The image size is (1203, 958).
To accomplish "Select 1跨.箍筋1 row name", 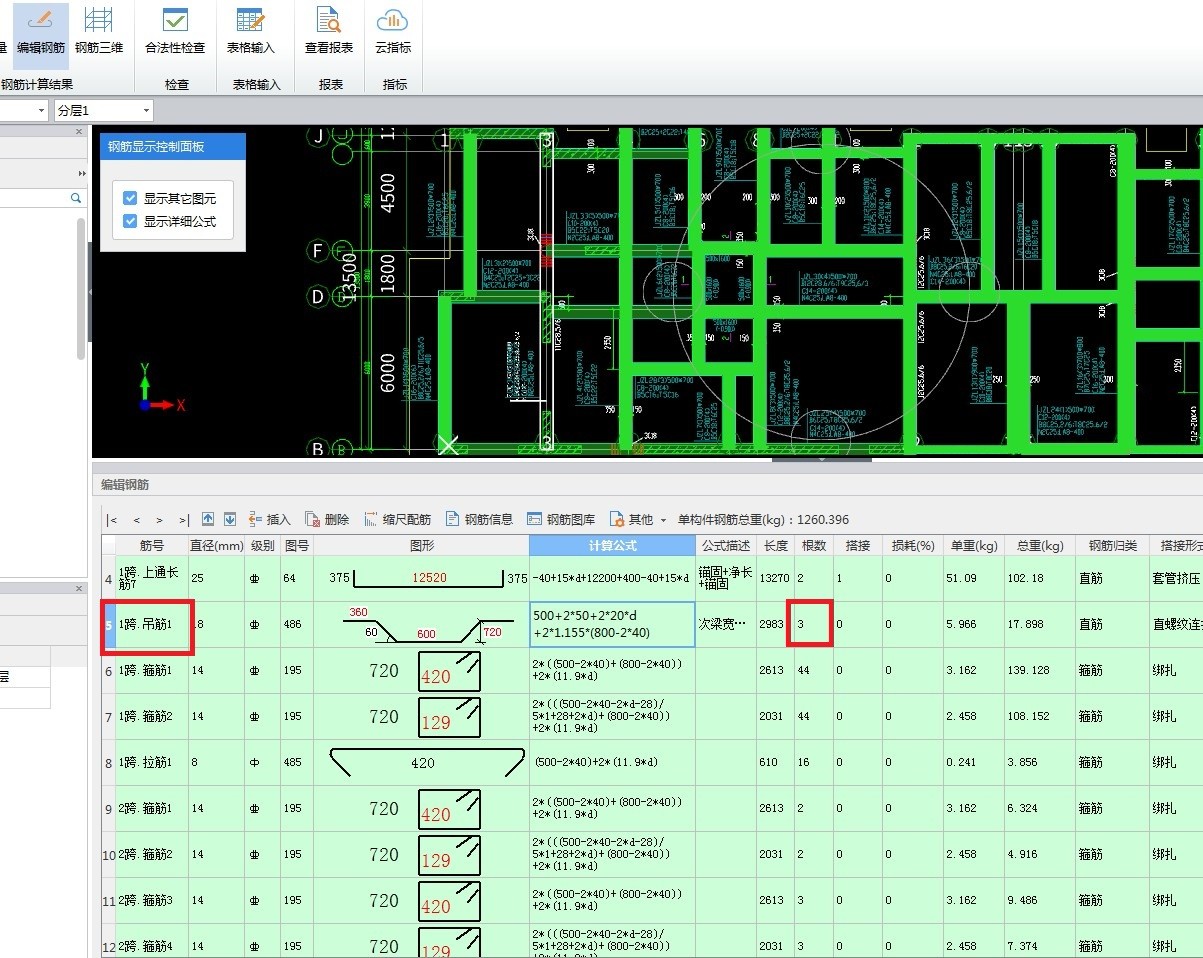I will 152,670.
